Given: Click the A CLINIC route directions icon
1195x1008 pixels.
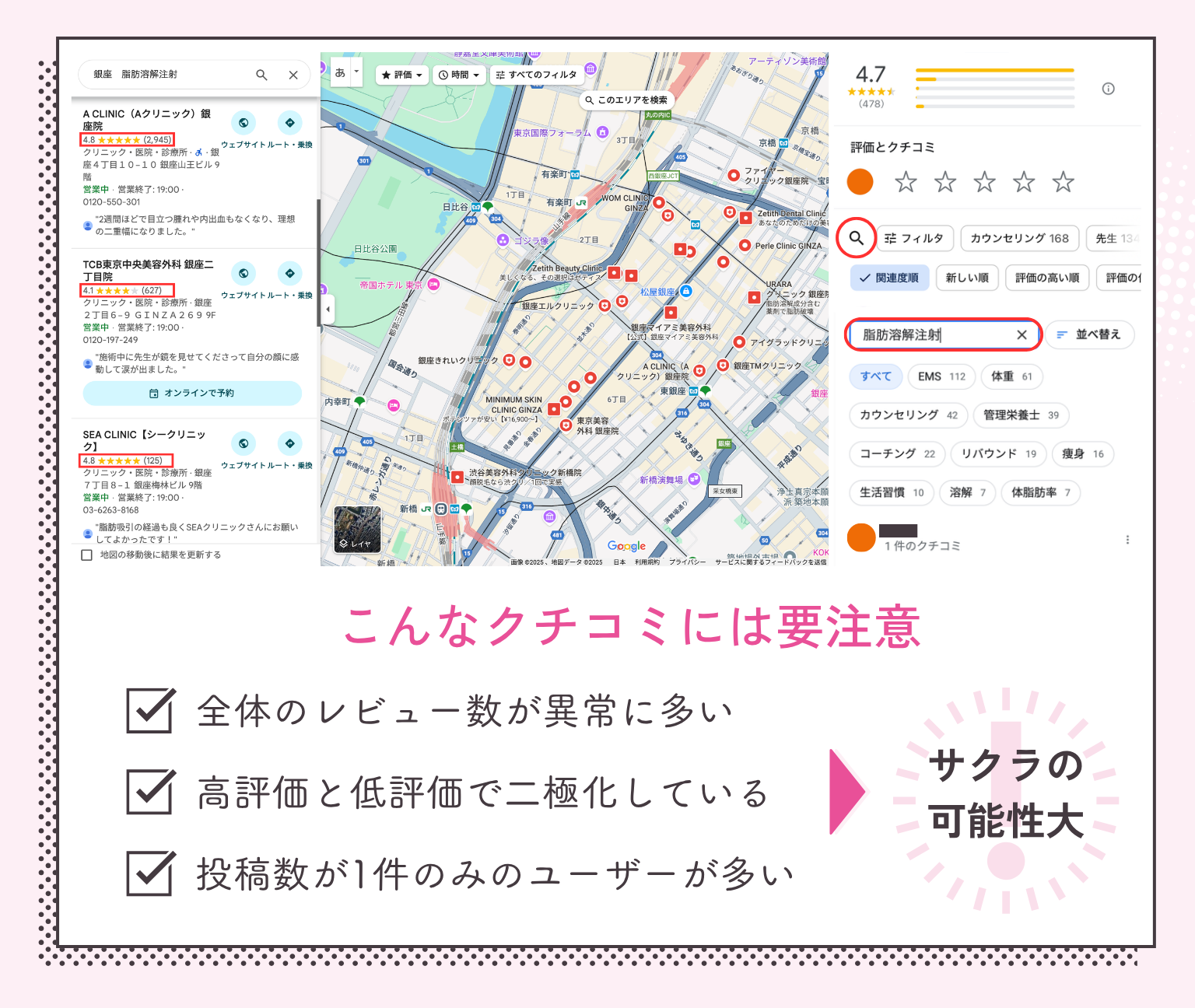Looking at the screenshot, I should pyautogui.click(x=289, y=123).
